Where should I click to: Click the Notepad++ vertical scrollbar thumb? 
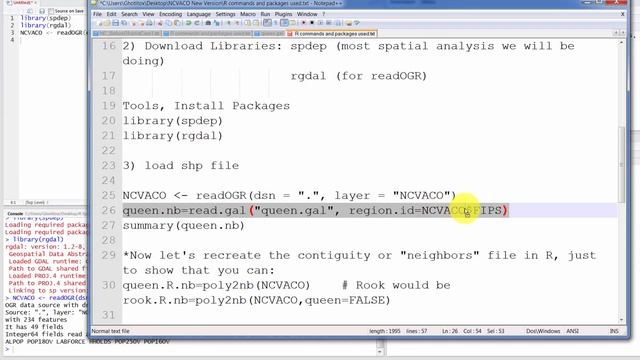click(622, 164)
